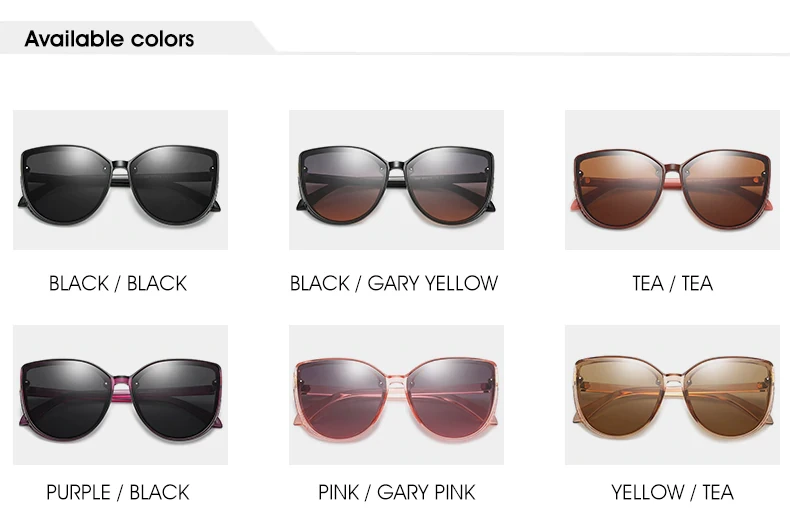
Task: Click the PURPLE / BLACK label
Action: (118, 493)
